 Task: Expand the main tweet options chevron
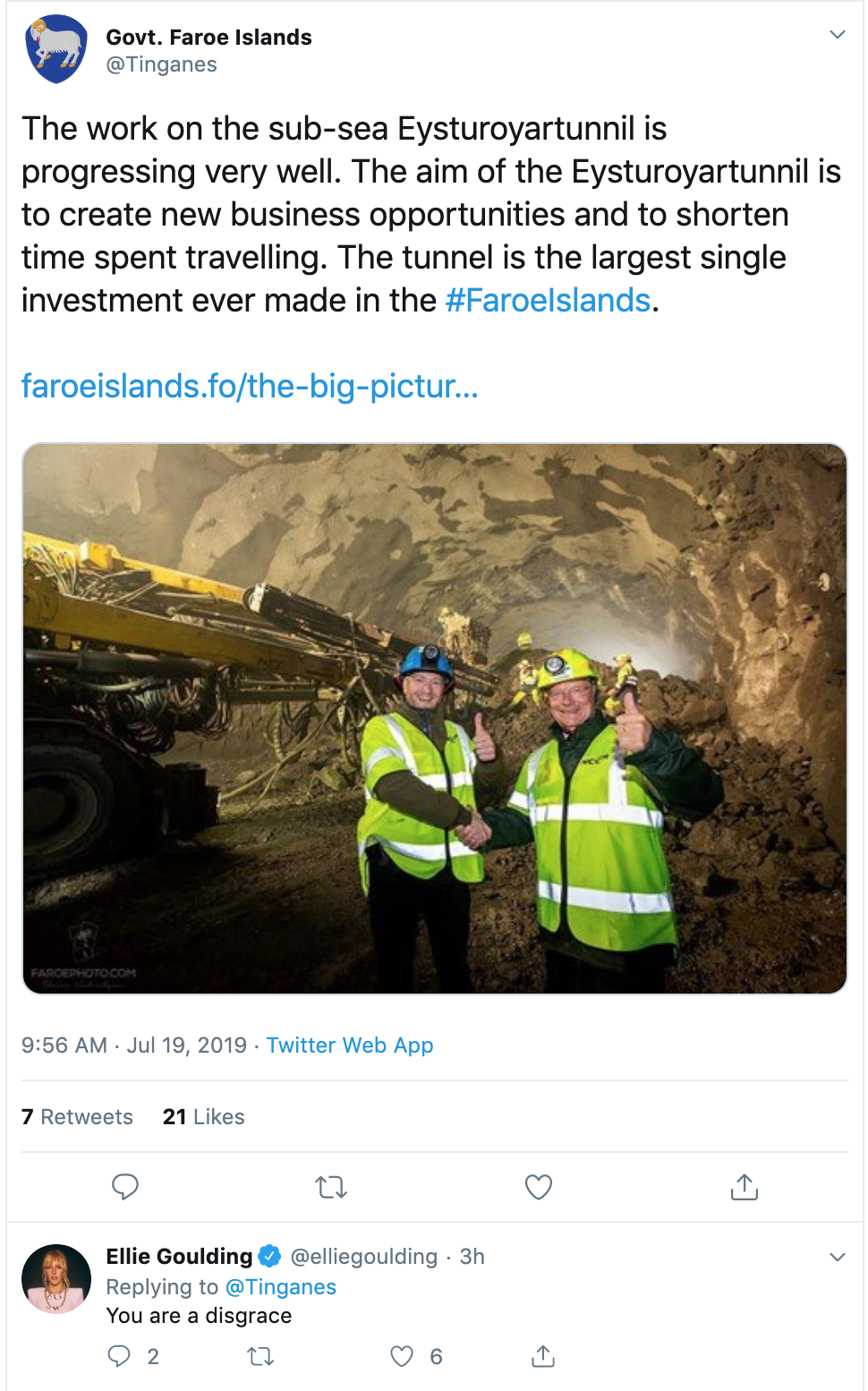(837, 35)
